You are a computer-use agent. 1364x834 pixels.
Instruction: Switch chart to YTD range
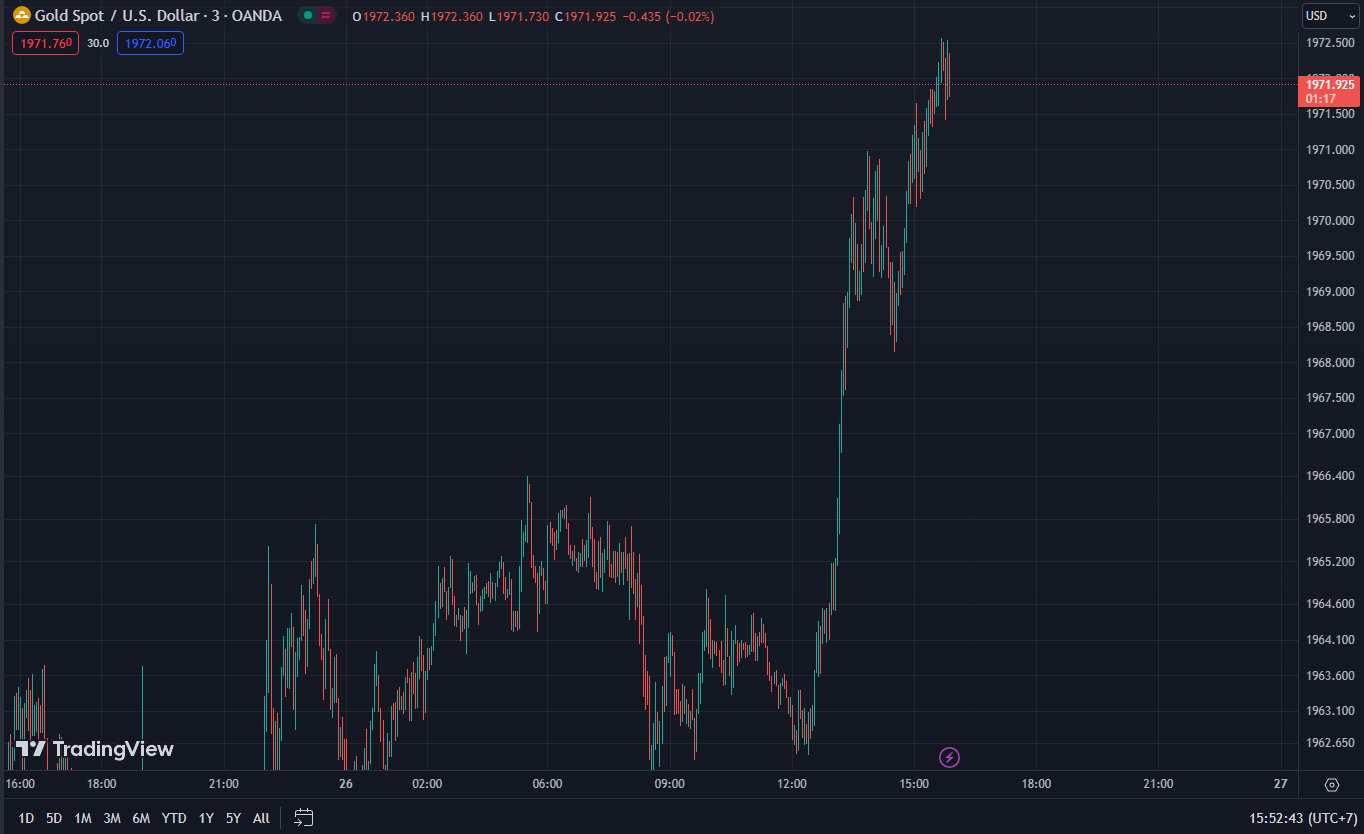coord(174,818)
